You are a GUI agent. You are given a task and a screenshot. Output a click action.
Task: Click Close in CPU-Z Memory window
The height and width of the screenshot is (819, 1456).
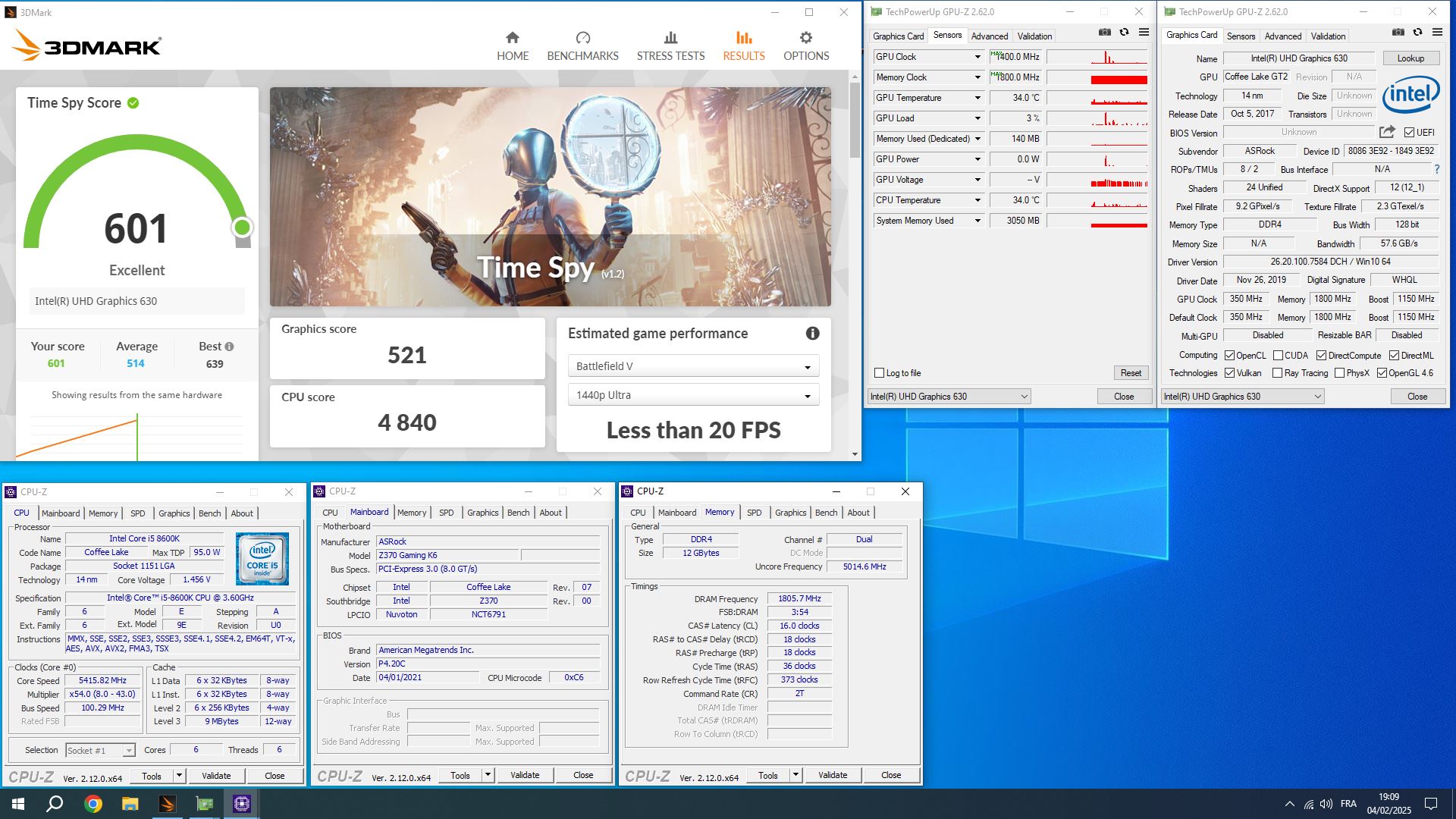click(891, 775)
